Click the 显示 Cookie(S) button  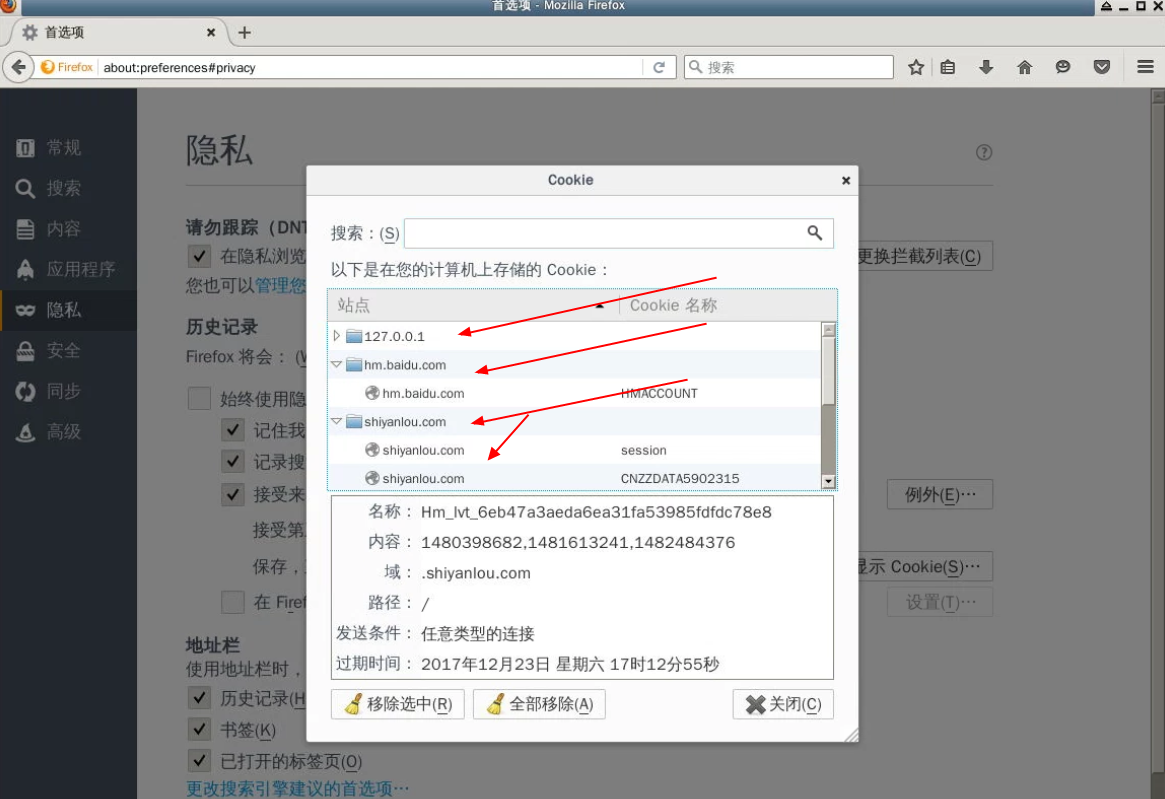(925, 567)
